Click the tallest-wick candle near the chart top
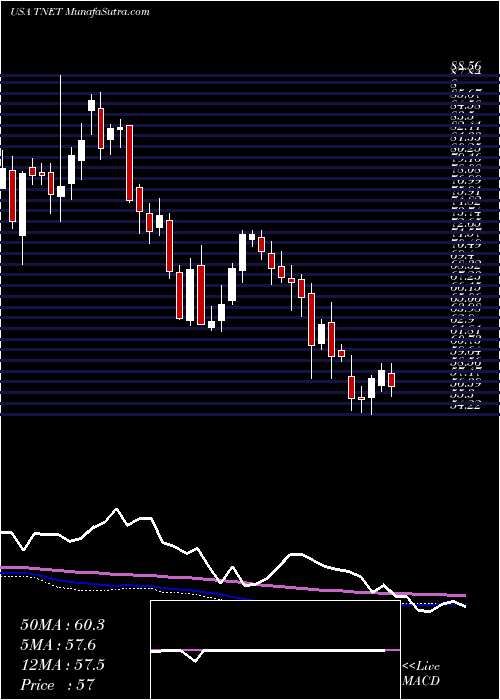The width and height of the screenshot is (500, 700). point(61,148)
